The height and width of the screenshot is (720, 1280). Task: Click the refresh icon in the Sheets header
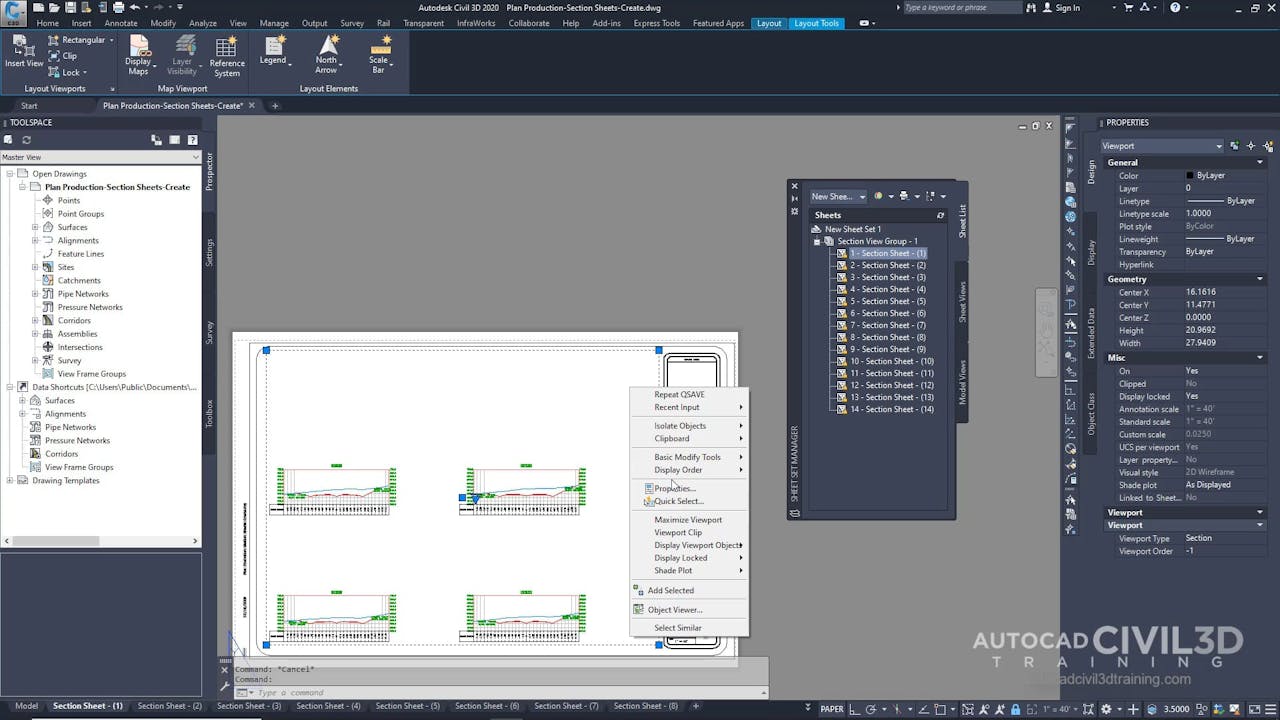941,215
